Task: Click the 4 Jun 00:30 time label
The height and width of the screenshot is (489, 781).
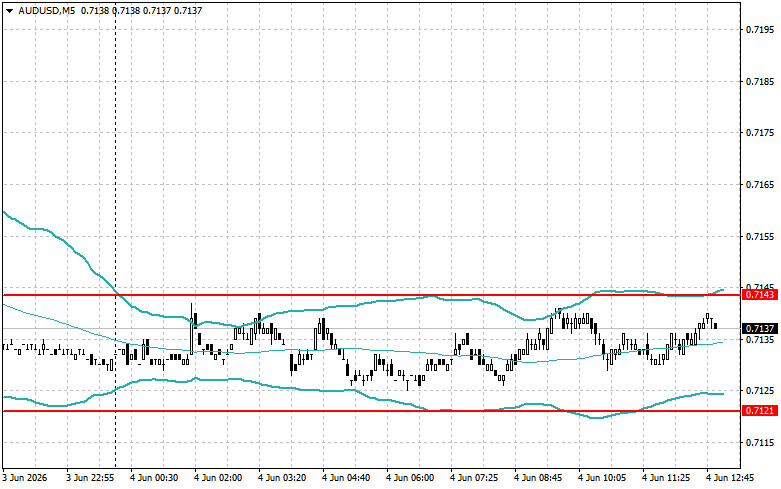Action: [154, 478]
